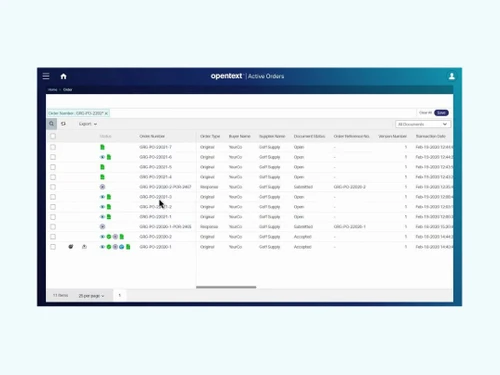Toggle the eye icon for GRG-PO-22021-2

point(102,207)
